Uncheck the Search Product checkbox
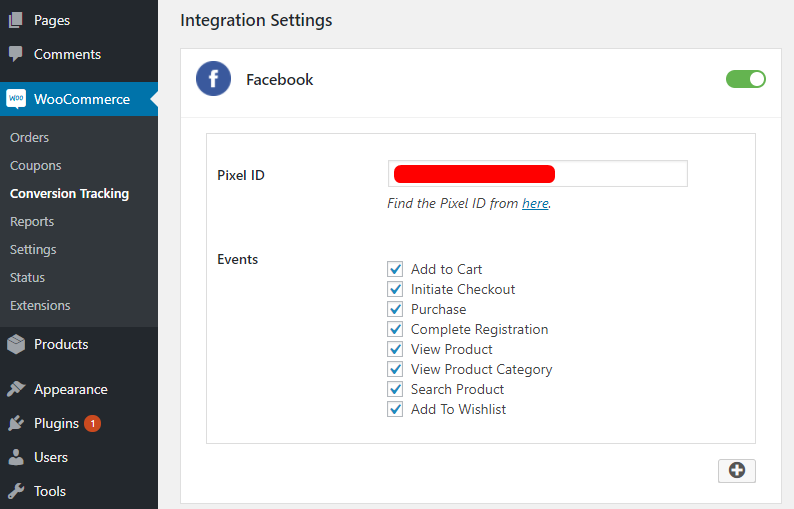The image size is (794, 509). point(395,389)
